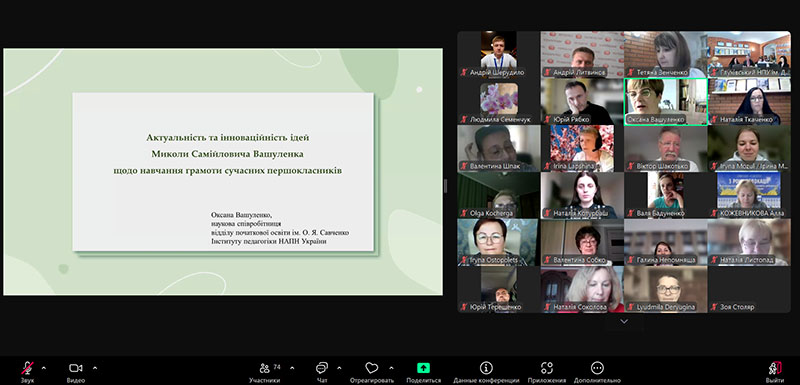The height and width of the screenshot is (385, 800).
Task: Select active speaker Оксана Вашуленко tile
Action: [666, 101]
